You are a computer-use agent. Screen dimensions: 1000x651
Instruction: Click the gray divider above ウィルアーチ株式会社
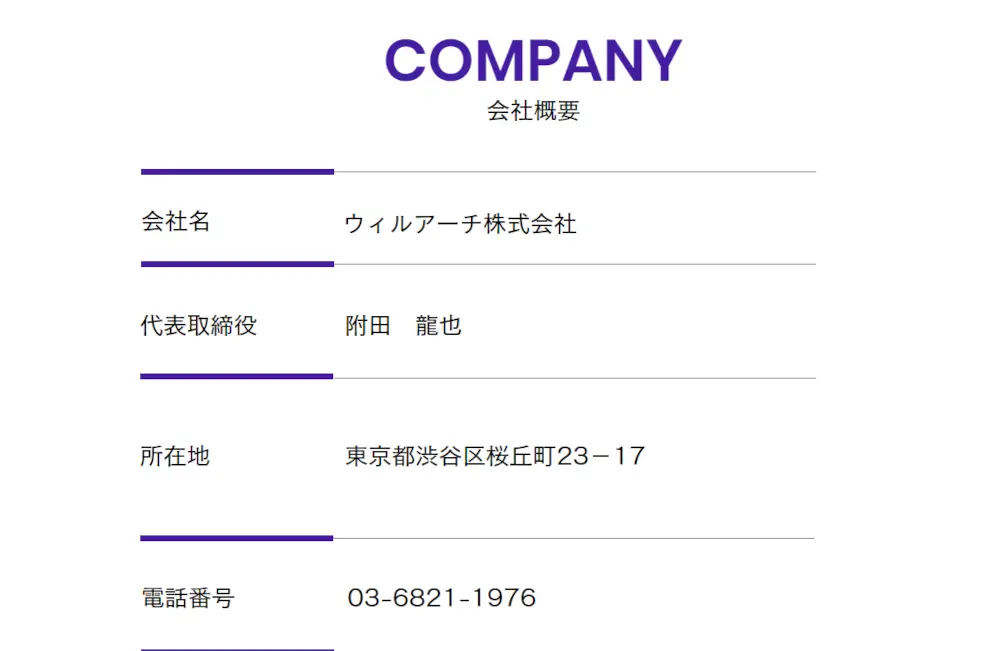tap(575, 172)
